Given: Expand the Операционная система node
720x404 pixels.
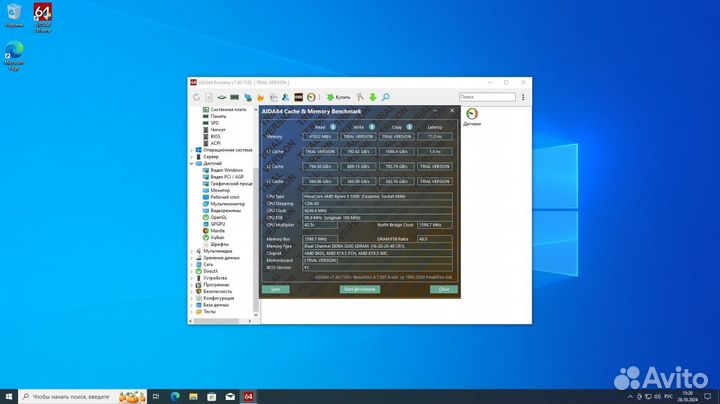Looking at the screenshot, I should coord(191,150).
